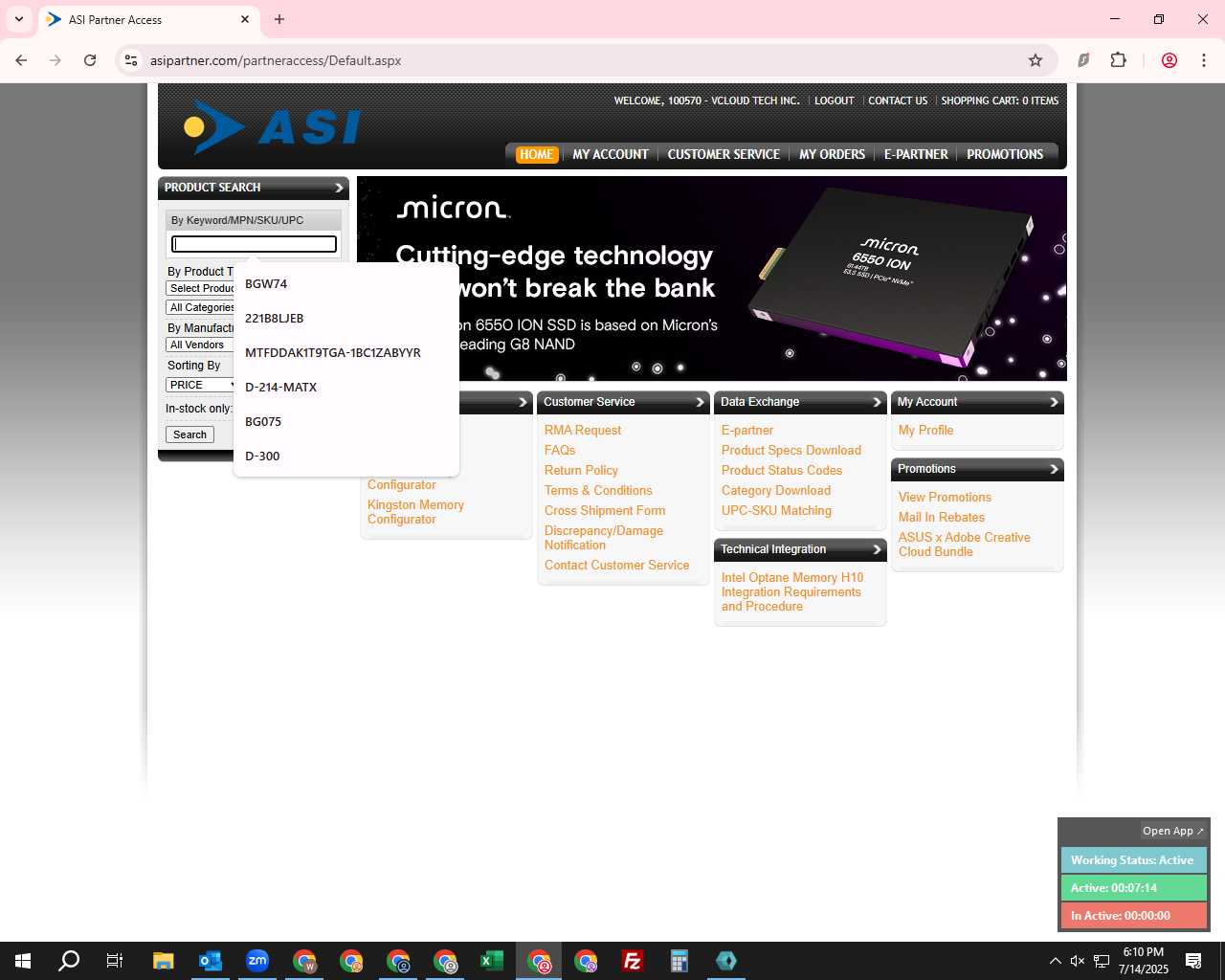
Task: Expand My Account section arrow
Action: (x=1054, y=402)
